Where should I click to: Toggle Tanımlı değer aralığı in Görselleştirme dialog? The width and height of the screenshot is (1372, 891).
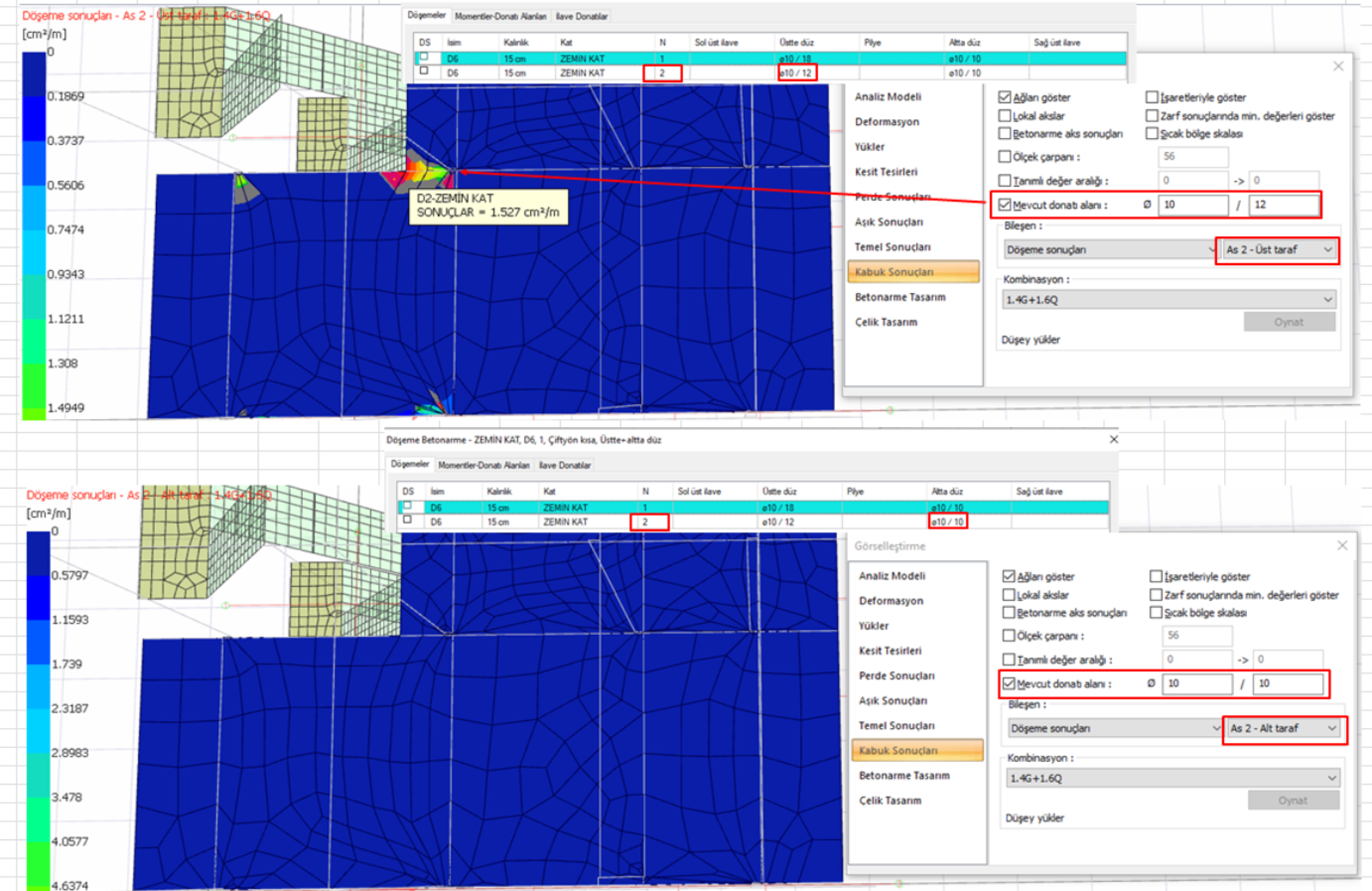[1008, 659]
